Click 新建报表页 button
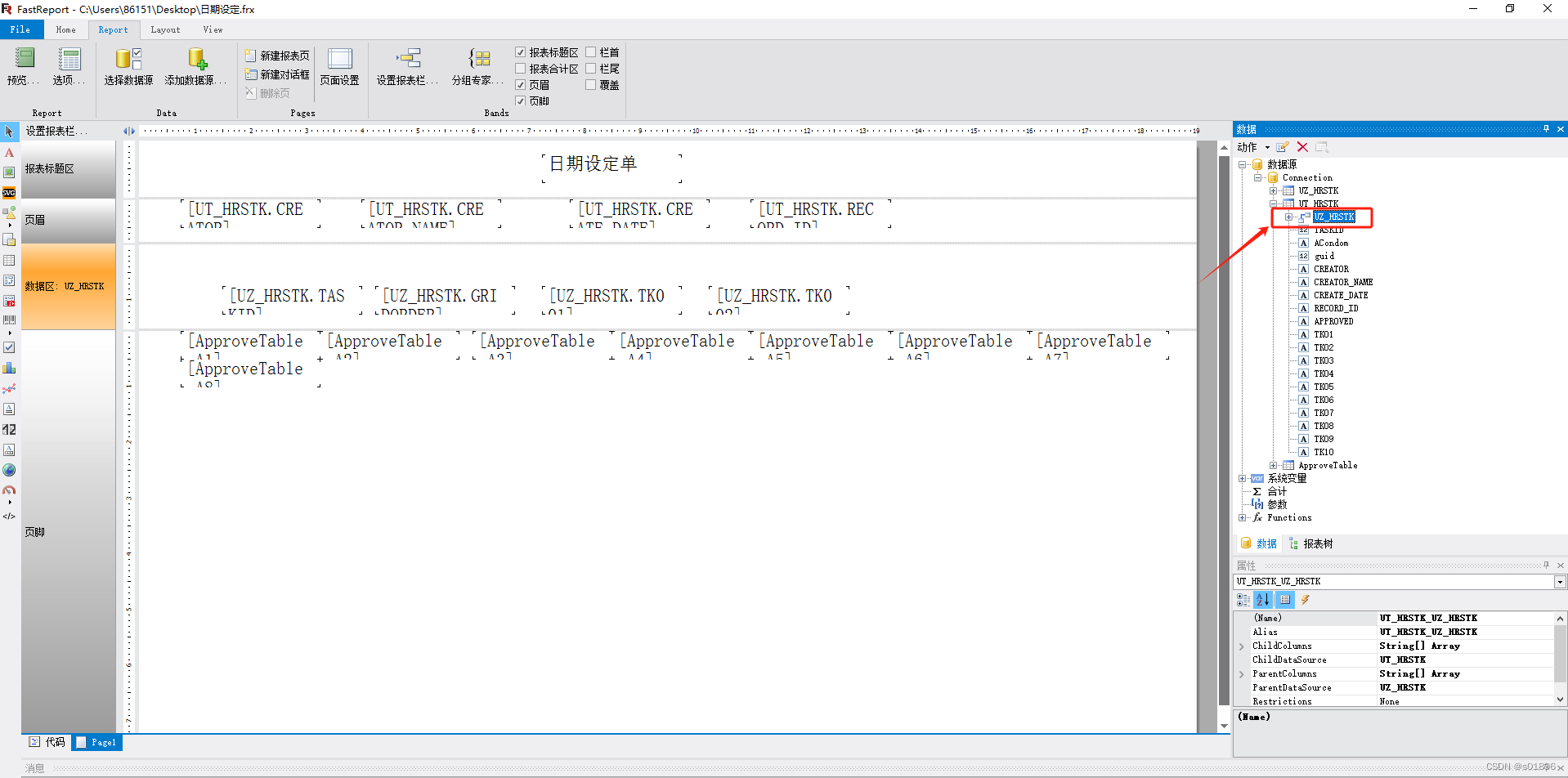Viewport: 1568px width, 778px height. 277,56
